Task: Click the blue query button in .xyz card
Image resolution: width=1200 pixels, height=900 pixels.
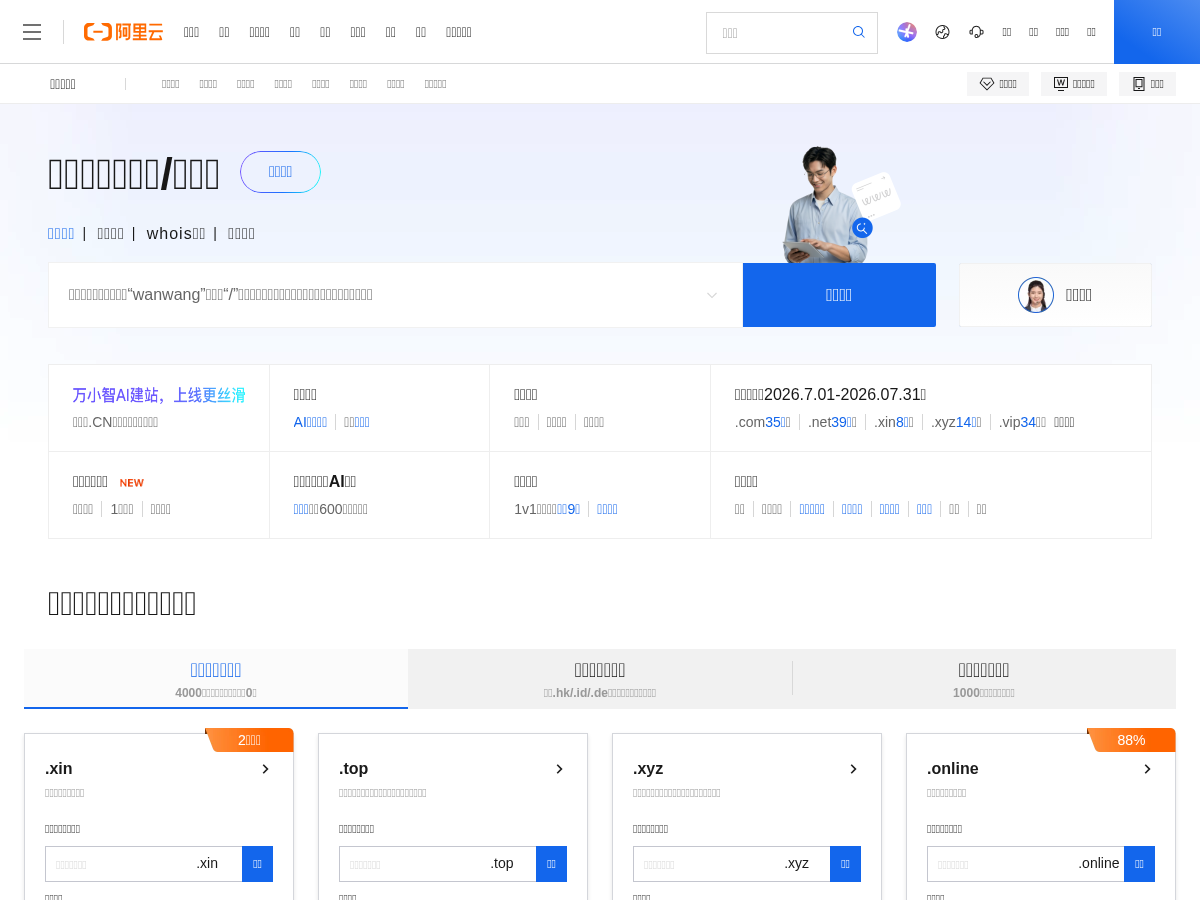Action: pos(845,864)
